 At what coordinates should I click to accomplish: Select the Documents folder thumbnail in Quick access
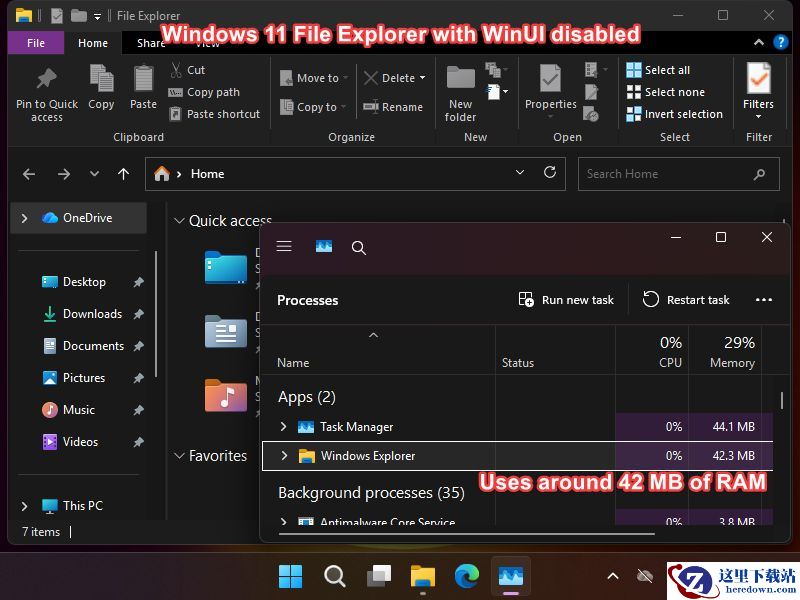226,332
